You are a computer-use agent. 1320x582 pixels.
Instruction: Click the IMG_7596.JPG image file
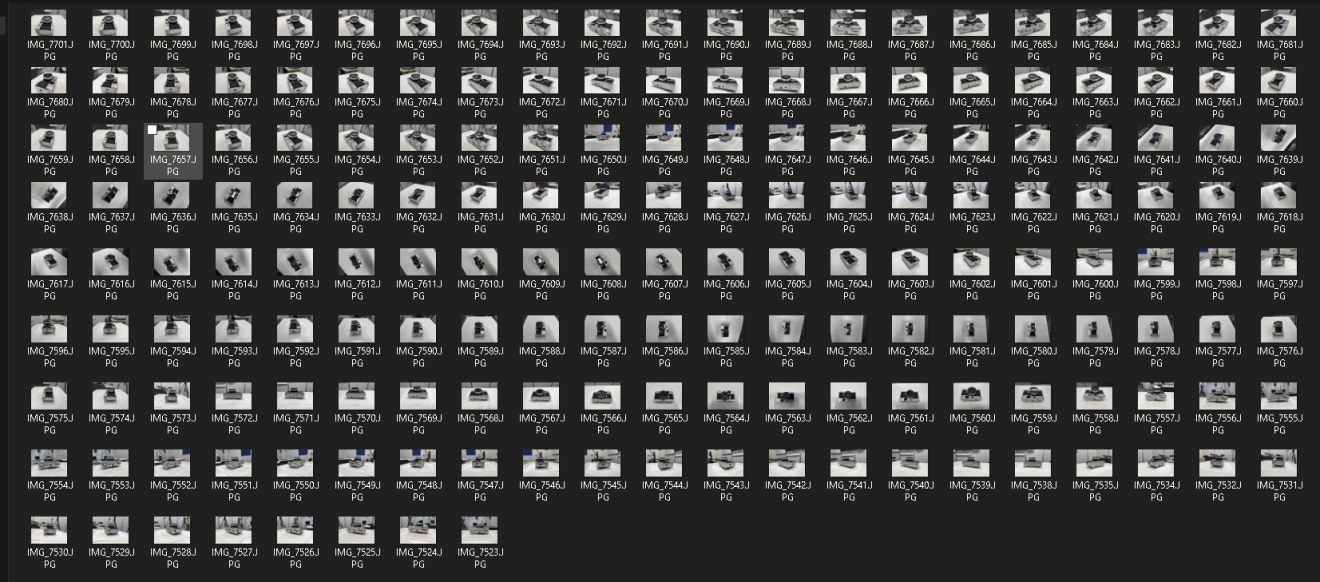click(x=49, y=330)
